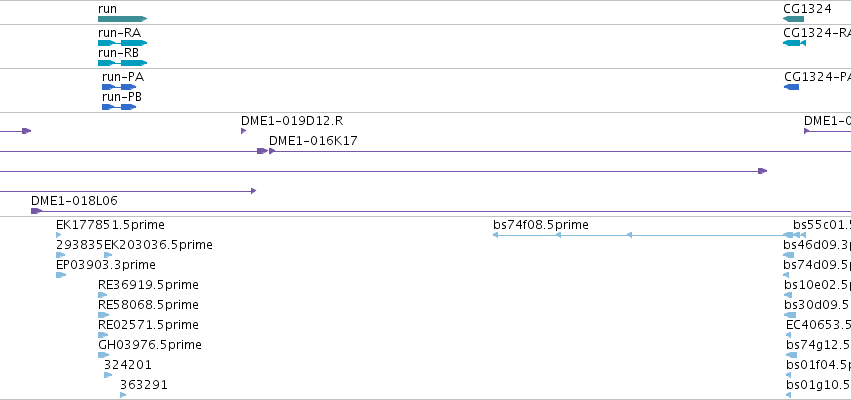This screenshot has height=400, width=851.
Task: Select the run-RB transcript glyph
Action: tap(123, 63)
